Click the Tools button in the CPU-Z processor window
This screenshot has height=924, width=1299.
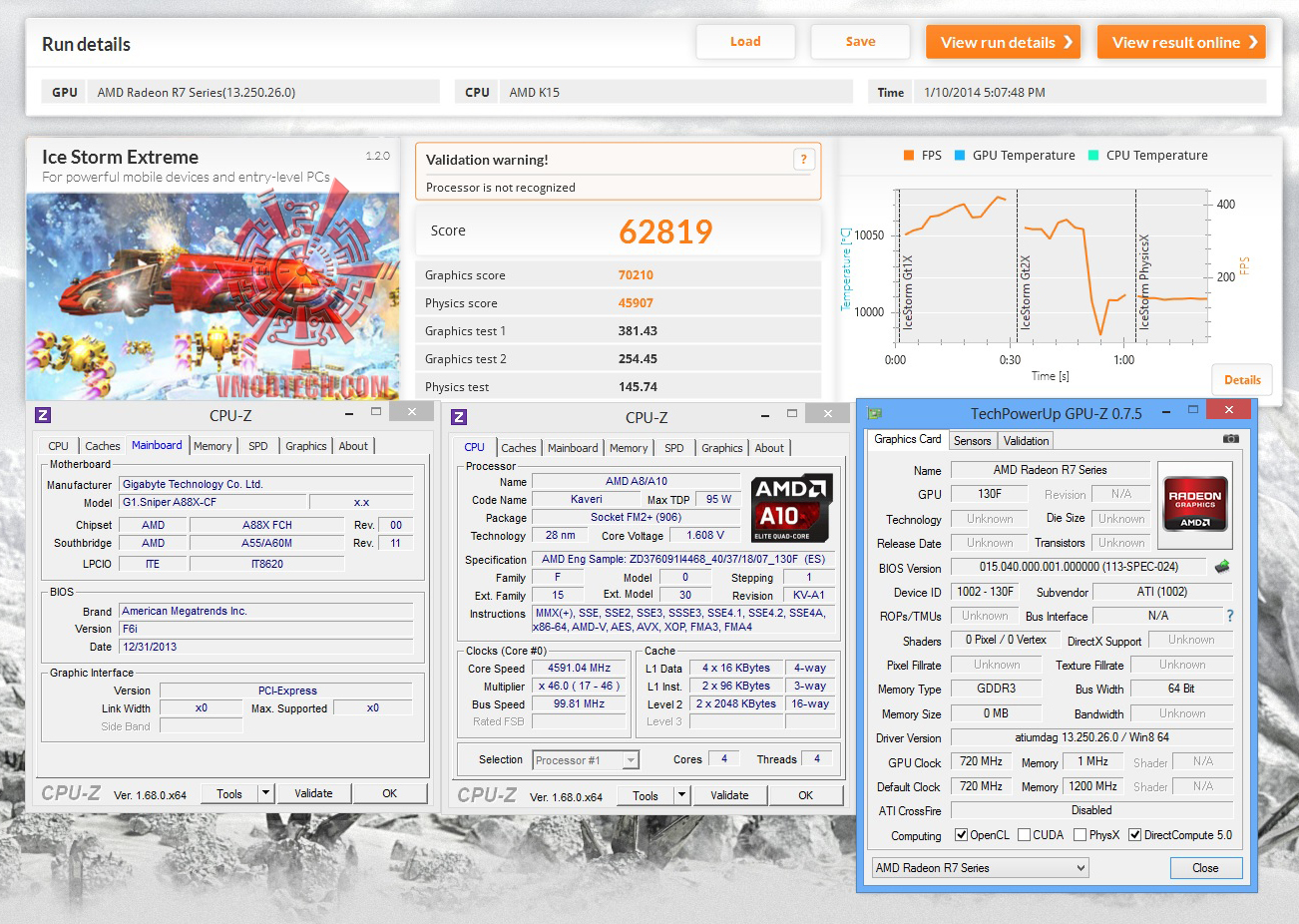[646, 795]
